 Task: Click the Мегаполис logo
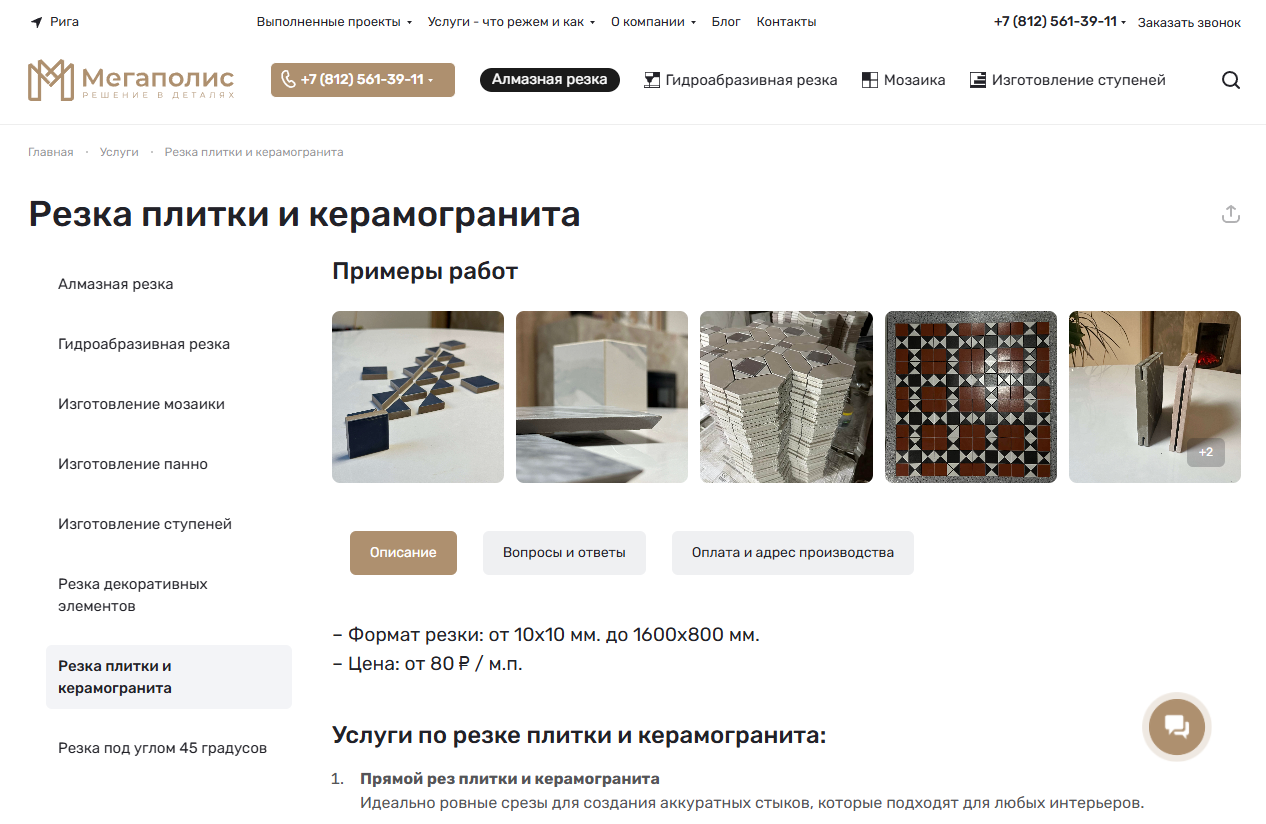(x=131, y=80)
